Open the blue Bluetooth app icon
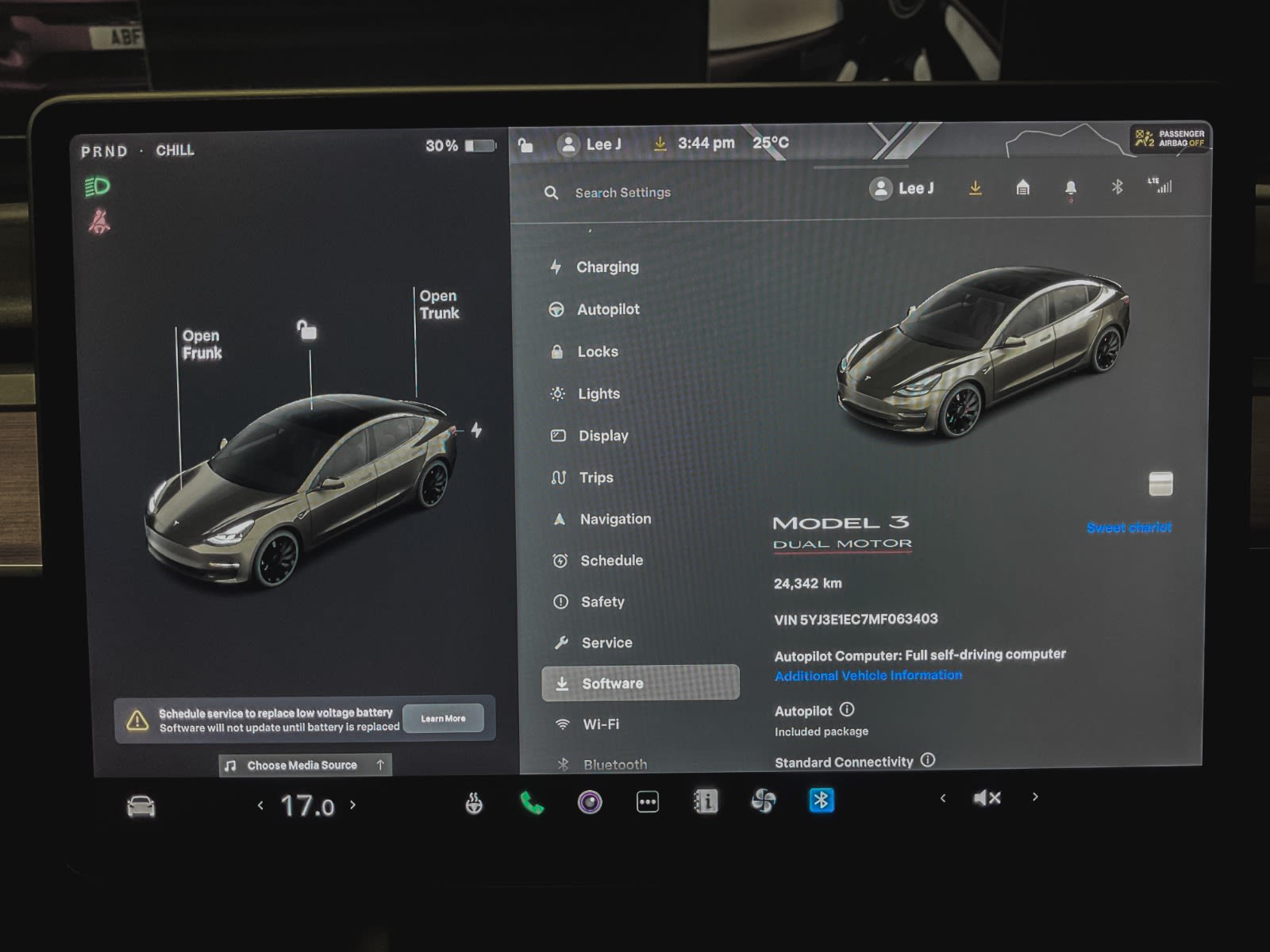The height and width of the screenshot is (952, 1270). click(x=822, y=800)
